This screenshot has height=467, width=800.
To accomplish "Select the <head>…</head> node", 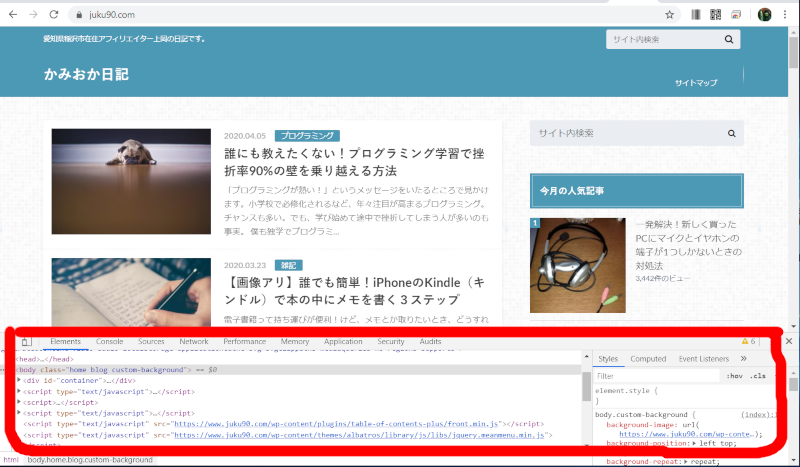I will 45,359.
